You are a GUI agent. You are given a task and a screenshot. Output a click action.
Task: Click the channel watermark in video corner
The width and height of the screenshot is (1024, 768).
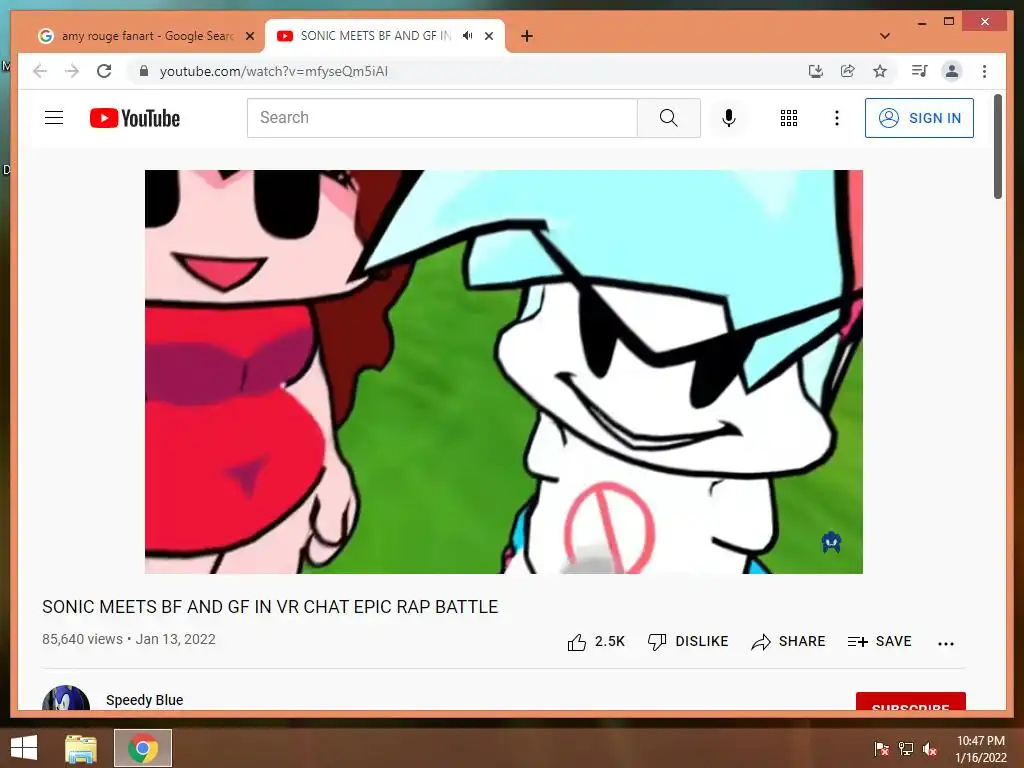click(x=831, y=542)
